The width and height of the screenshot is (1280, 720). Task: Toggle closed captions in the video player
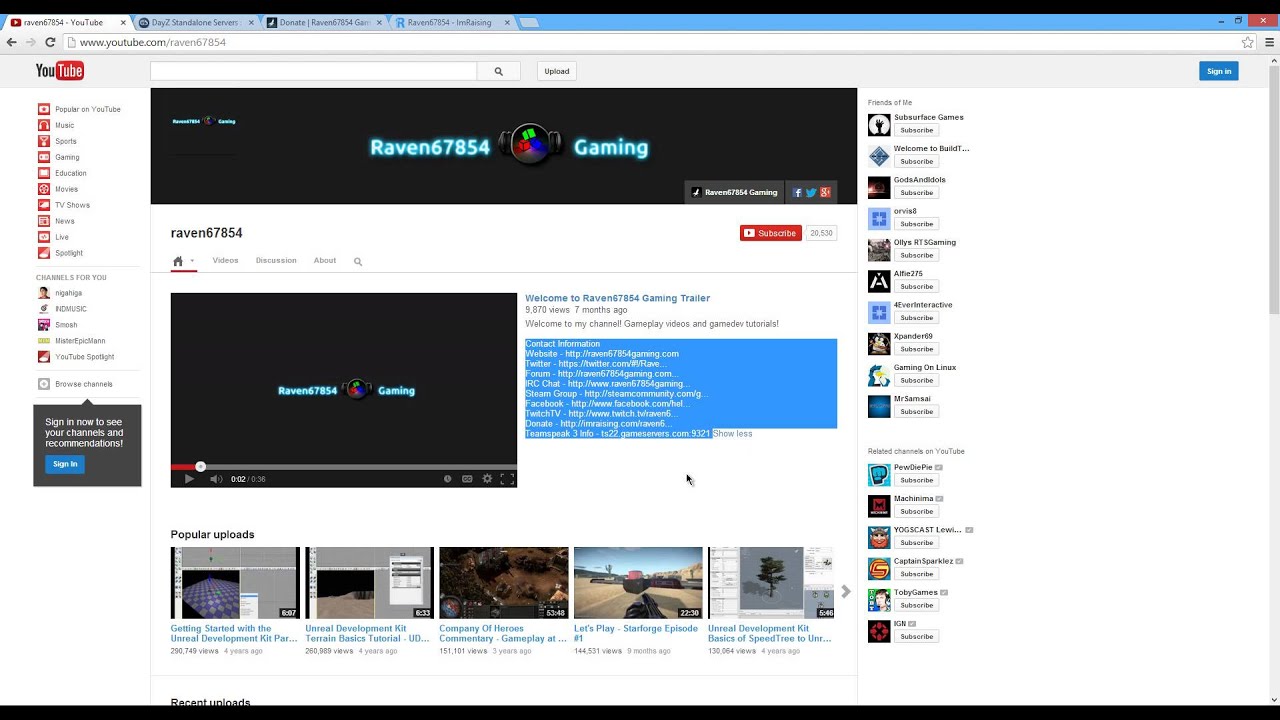pos(467,479)
